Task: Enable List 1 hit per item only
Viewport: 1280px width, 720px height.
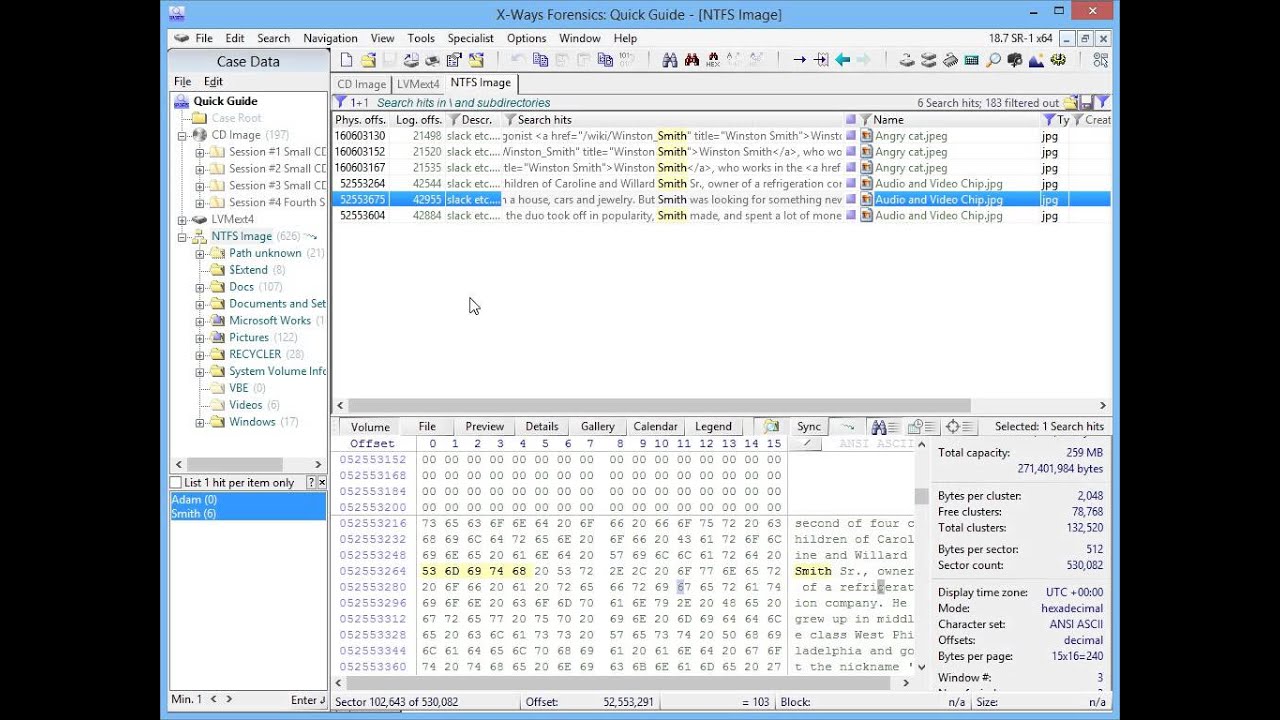Action: (176, 483)
